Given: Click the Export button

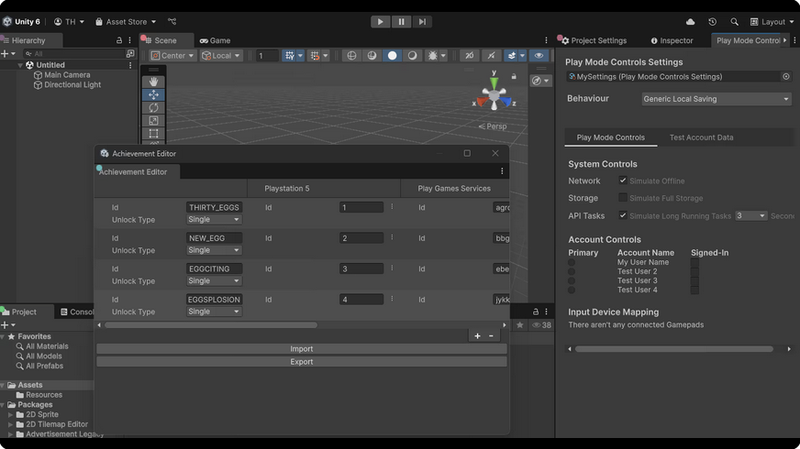Looking at the screenshot, I should tap(301, 362).
